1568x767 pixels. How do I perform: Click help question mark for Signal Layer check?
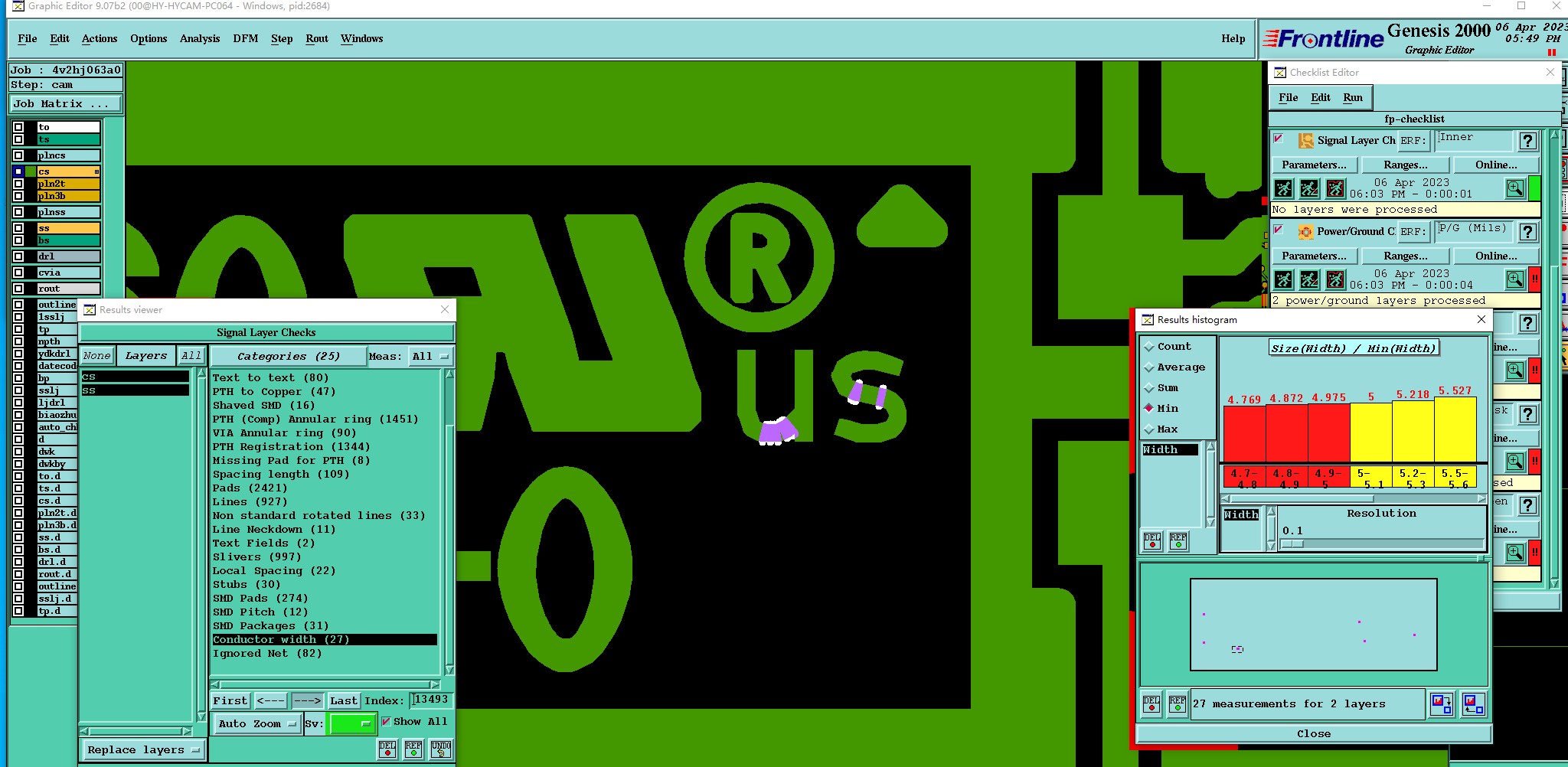(1528, 141)
